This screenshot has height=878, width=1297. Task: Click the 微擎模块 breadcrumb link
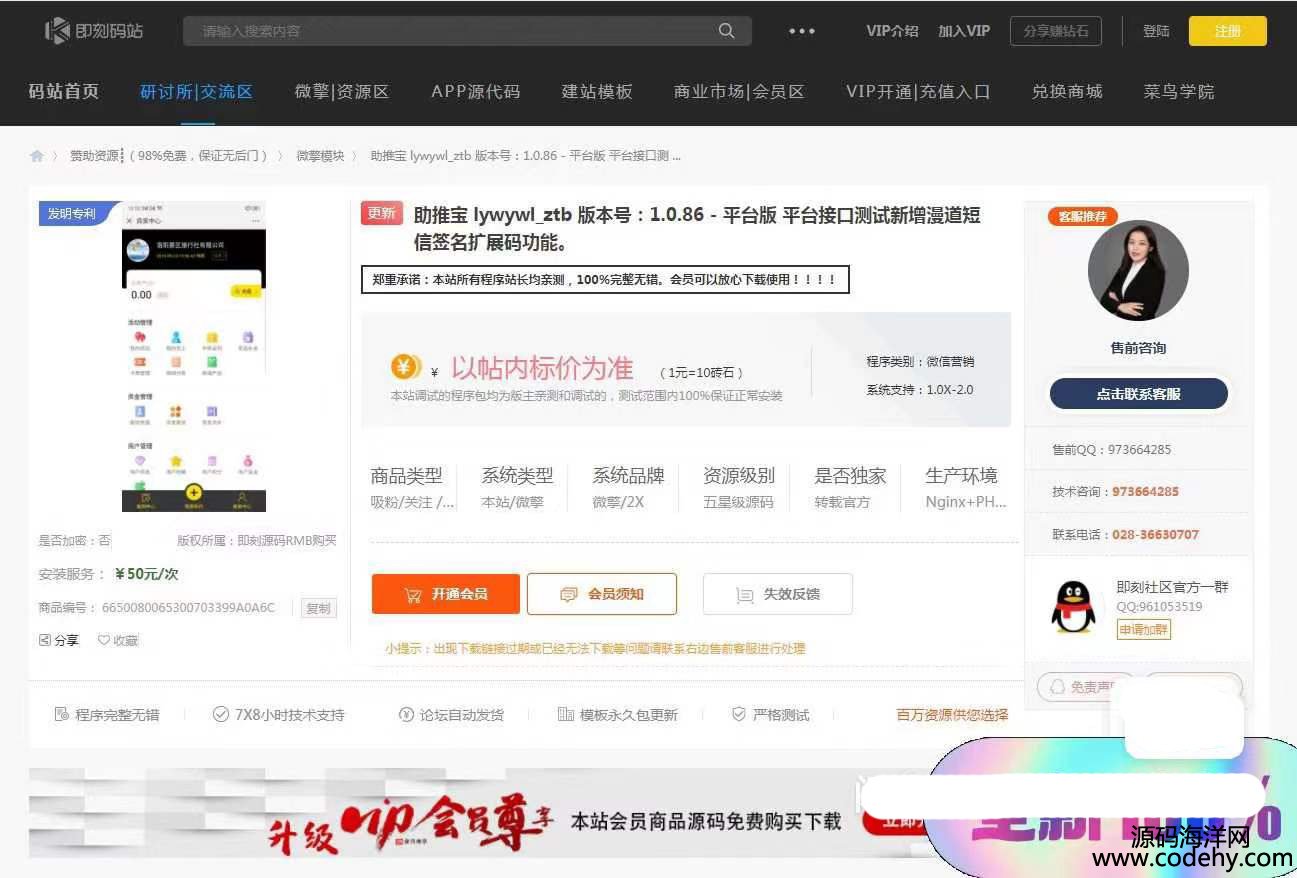[x=320, y=156]
